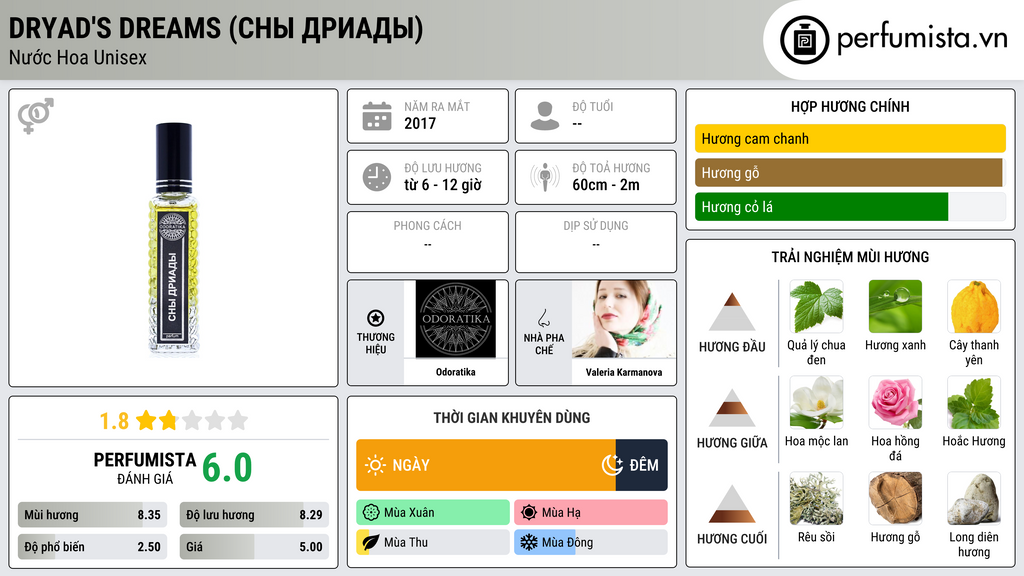Viewport: 1024px width, 576px height.
Task: Click the Phong cách info box
Action: click(428, 242)
